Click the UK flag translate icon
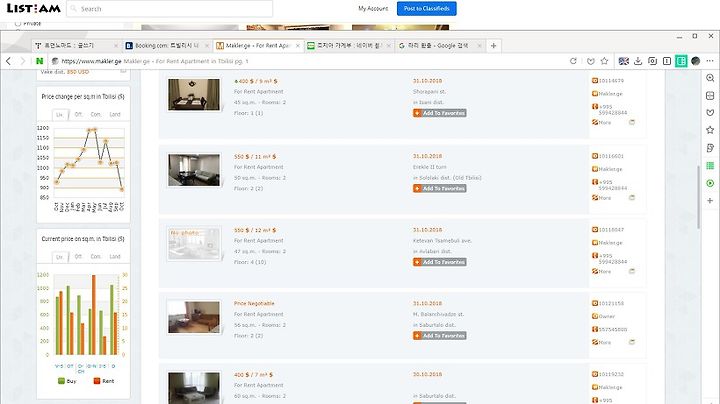The image size is (720, 404). (x=624, y=61)
